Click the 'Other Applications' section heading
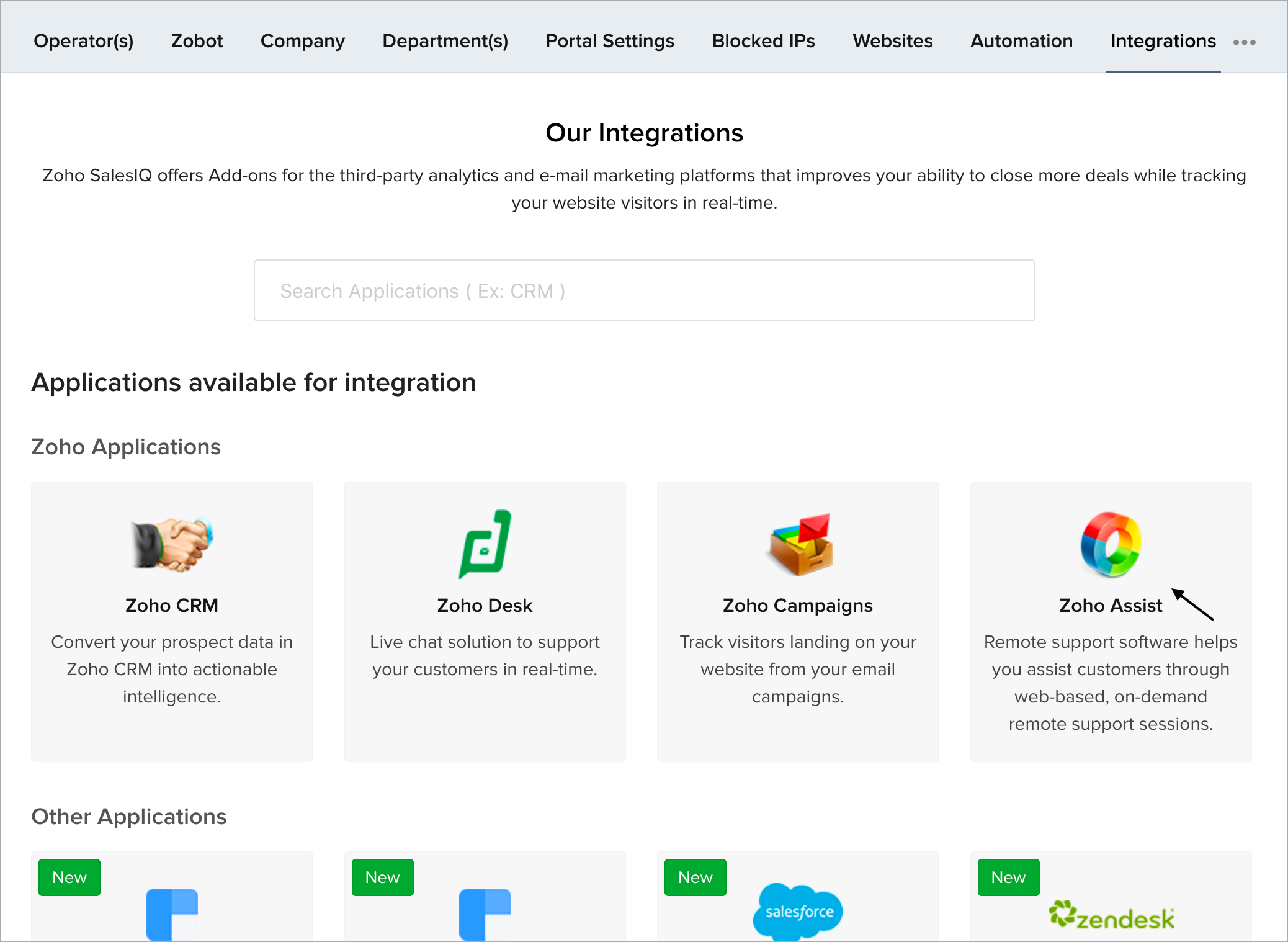This screenshot has height=942, width=1288. pos(129,817)
